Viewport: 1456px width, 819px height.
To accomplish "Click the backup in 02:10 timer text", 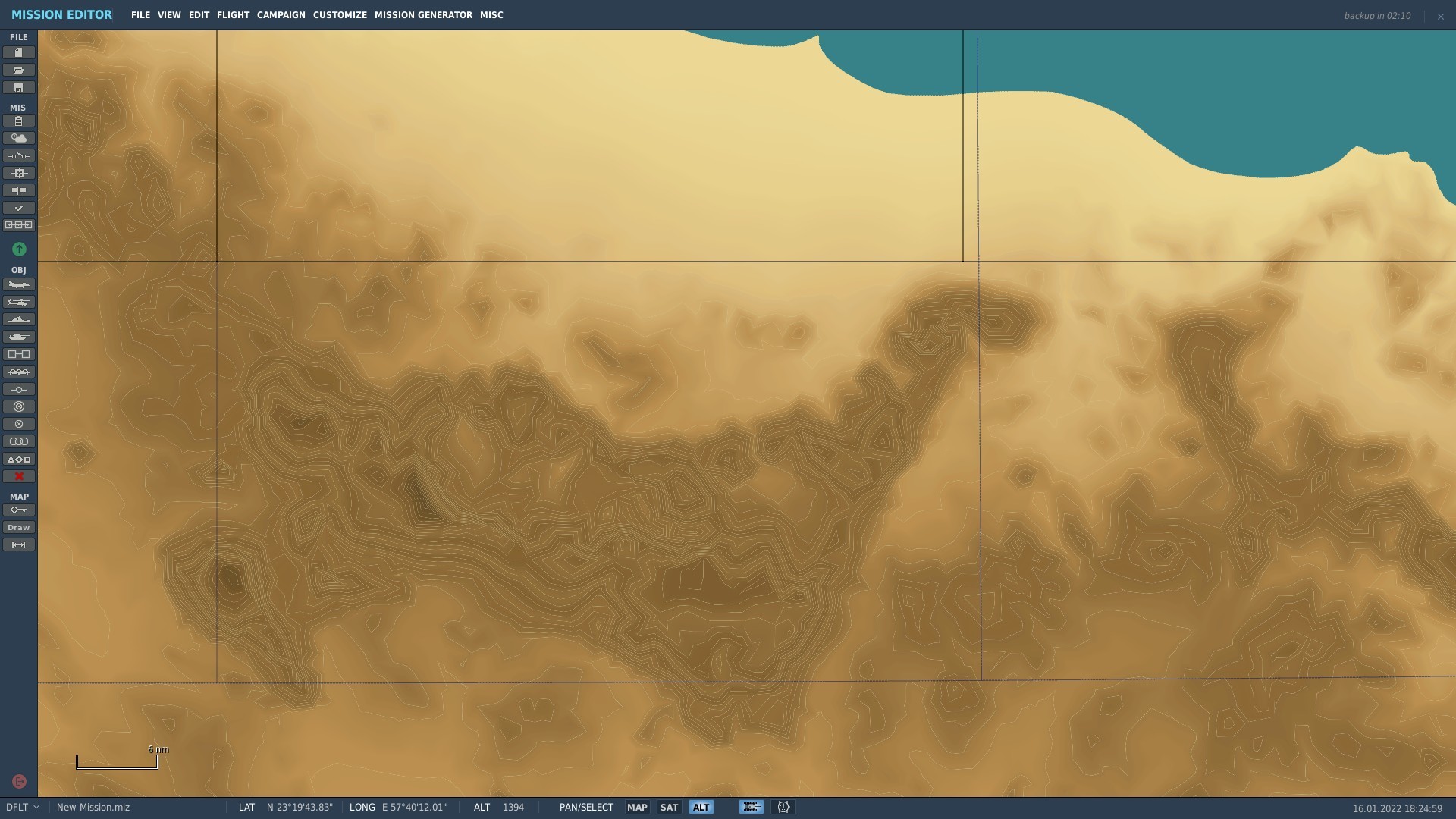I will click(x=1377, y=16).
